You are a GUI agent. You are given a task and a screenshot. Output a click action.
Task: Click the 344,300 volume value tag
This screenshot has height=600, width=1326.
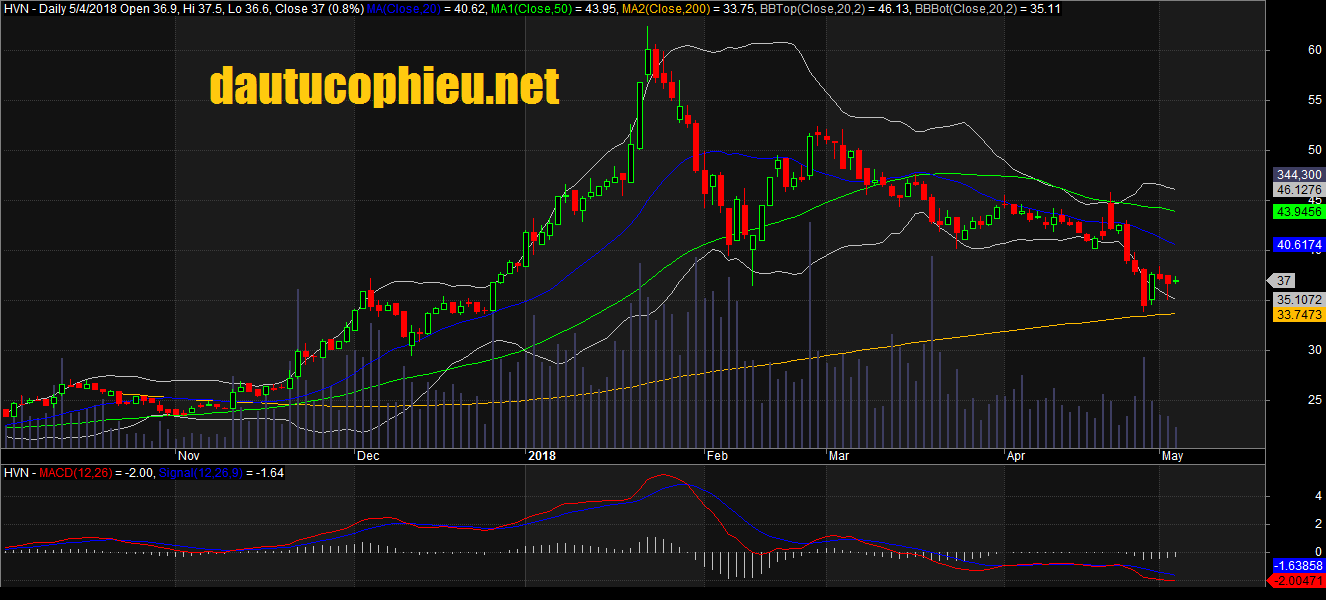(x=1297, y=174)
